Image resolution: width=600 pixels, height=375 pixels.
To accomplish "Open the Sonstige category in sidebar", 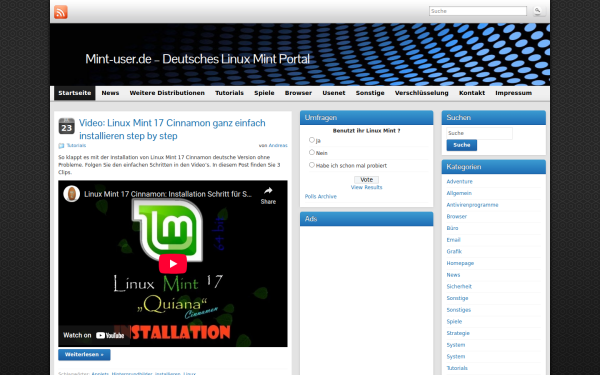I will click(457, 298).
